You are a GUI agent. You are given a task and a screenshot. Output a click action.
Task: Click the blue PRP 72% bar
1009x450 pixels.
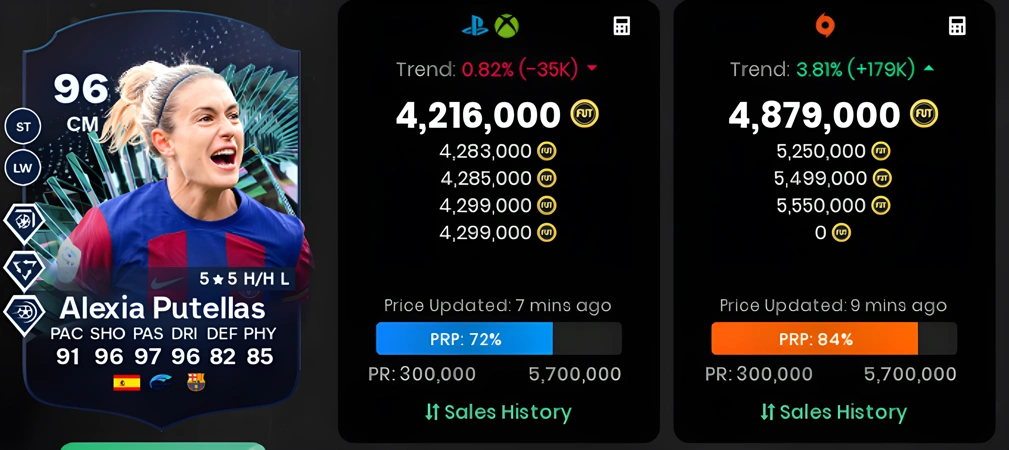tap(499, 339)
